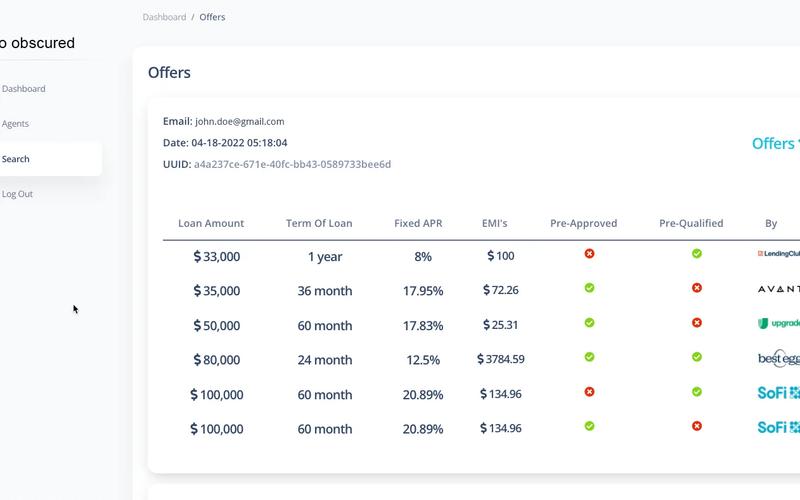Click the 36 month loan term

(x=324, y=291)
